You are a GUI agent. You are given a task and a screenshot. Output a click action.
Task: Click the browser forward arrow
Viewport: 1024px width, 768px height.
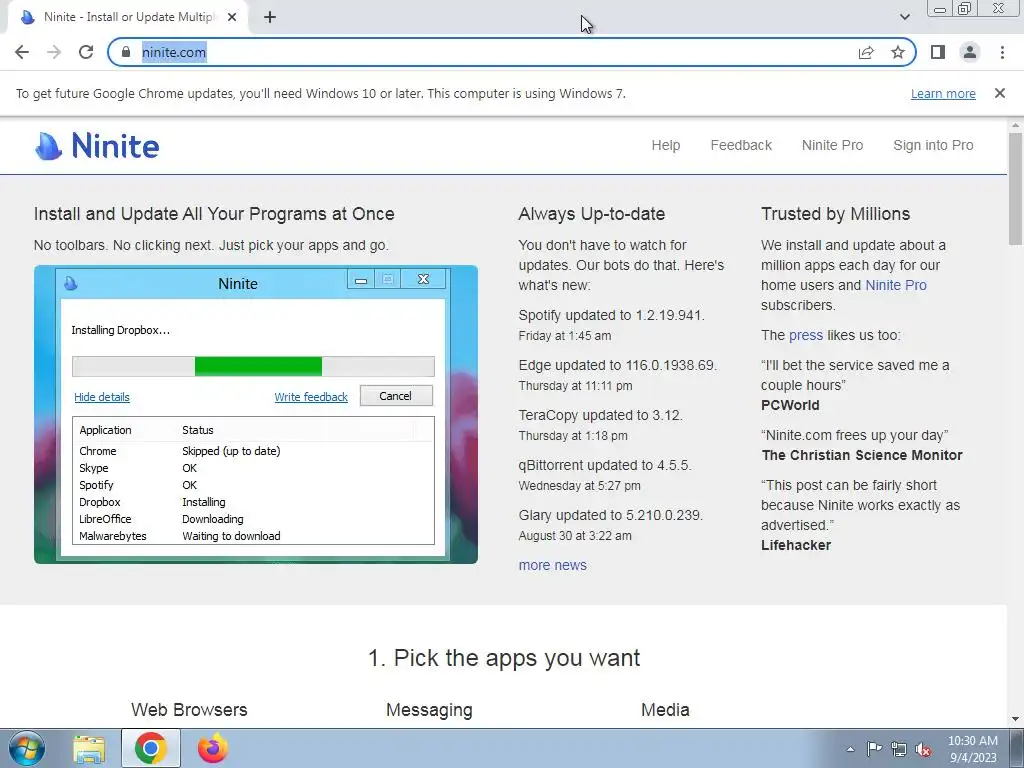click(x=54, y=52)
